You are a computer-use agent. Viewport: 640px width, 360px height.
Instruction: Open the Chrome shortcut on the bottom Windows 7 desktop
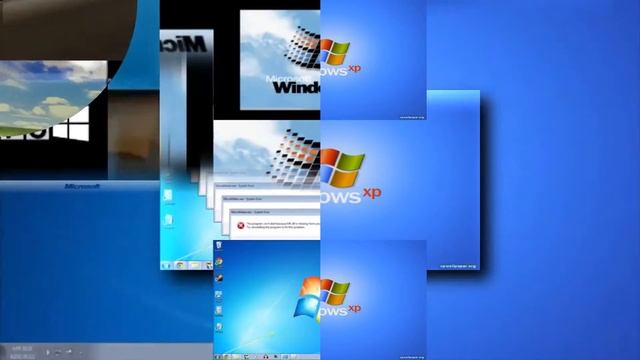coord(219,262)
